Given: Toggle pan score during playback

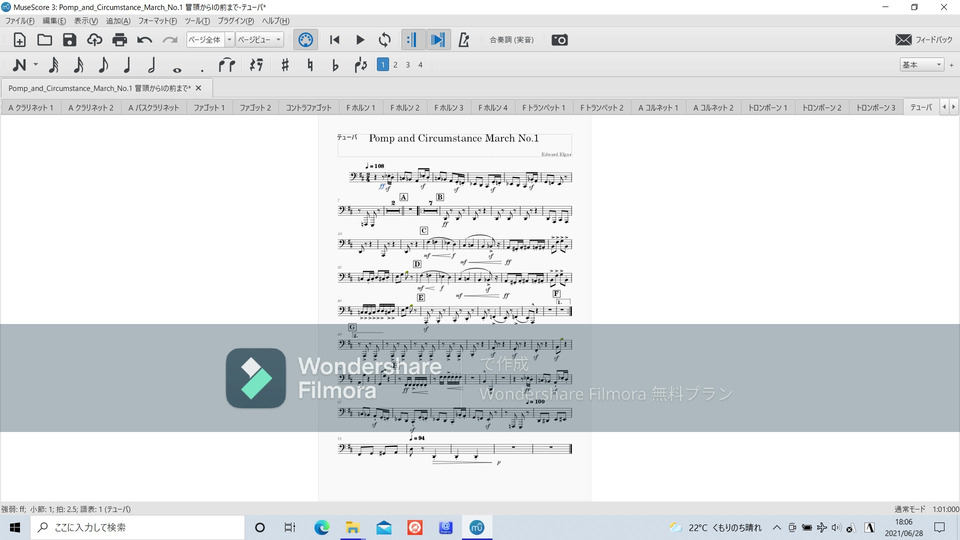Looking at the screenshot, I should click(437, 40).
